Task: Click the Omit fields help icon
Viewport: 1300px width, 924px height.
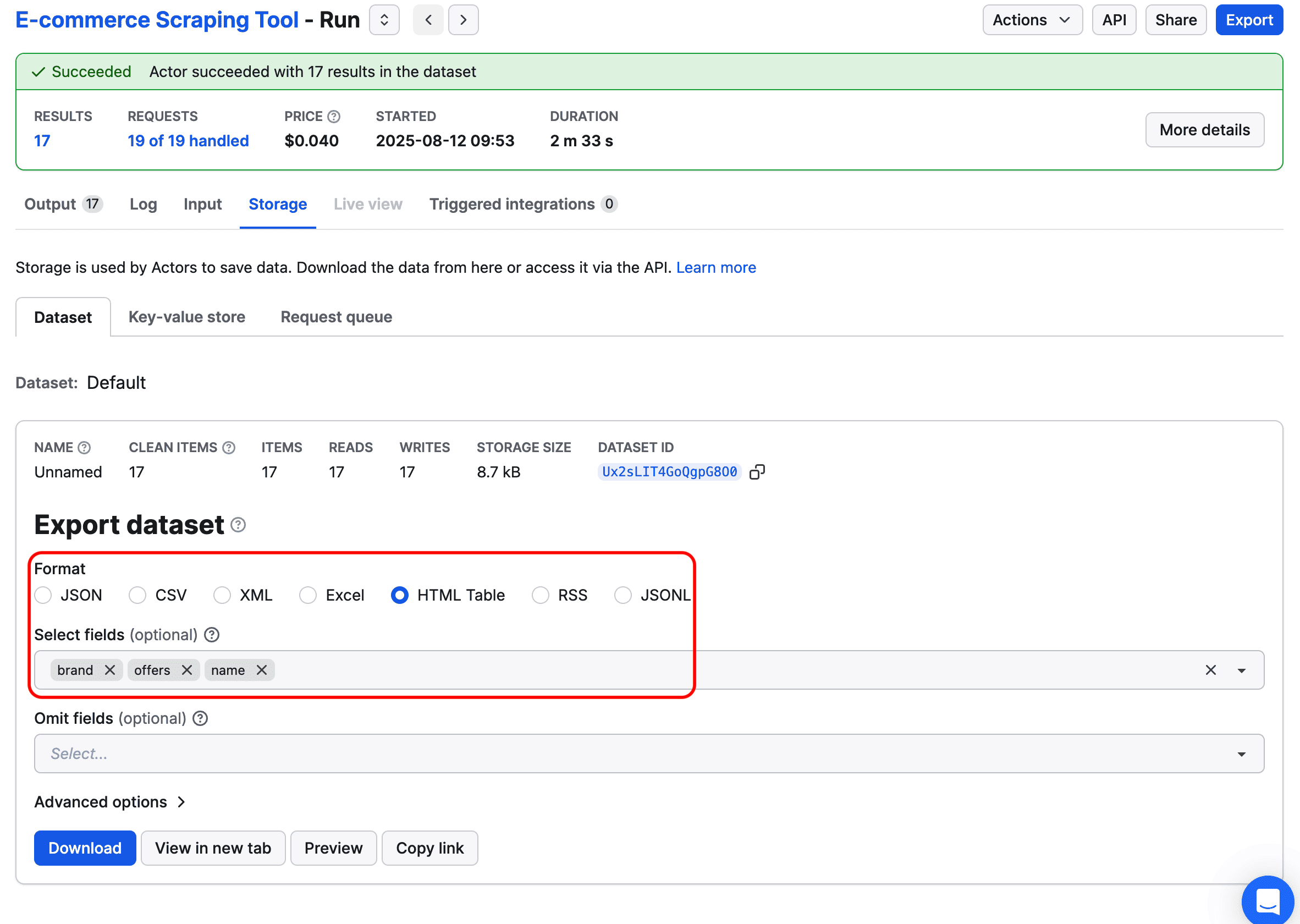Action: click(200, 719)
